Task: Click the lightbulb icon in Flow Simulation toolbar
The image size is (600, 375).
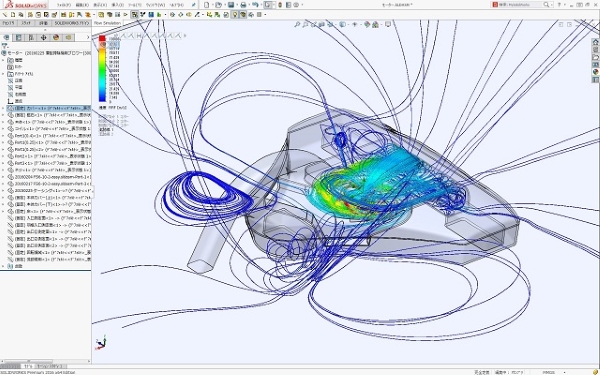Action: [x=235, y=15]
